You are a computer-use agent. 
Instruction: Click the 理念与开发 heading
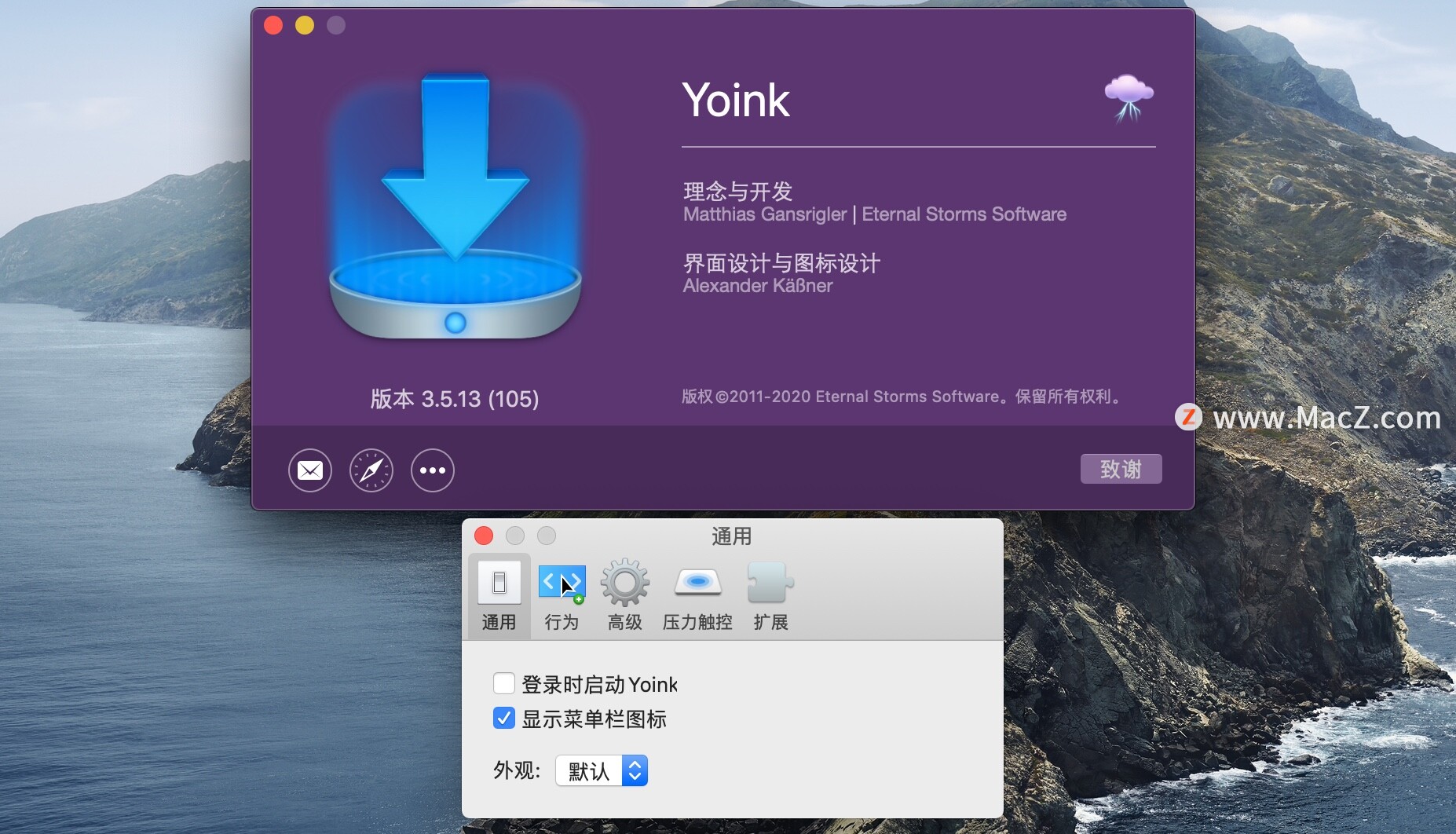pos(738,191)
